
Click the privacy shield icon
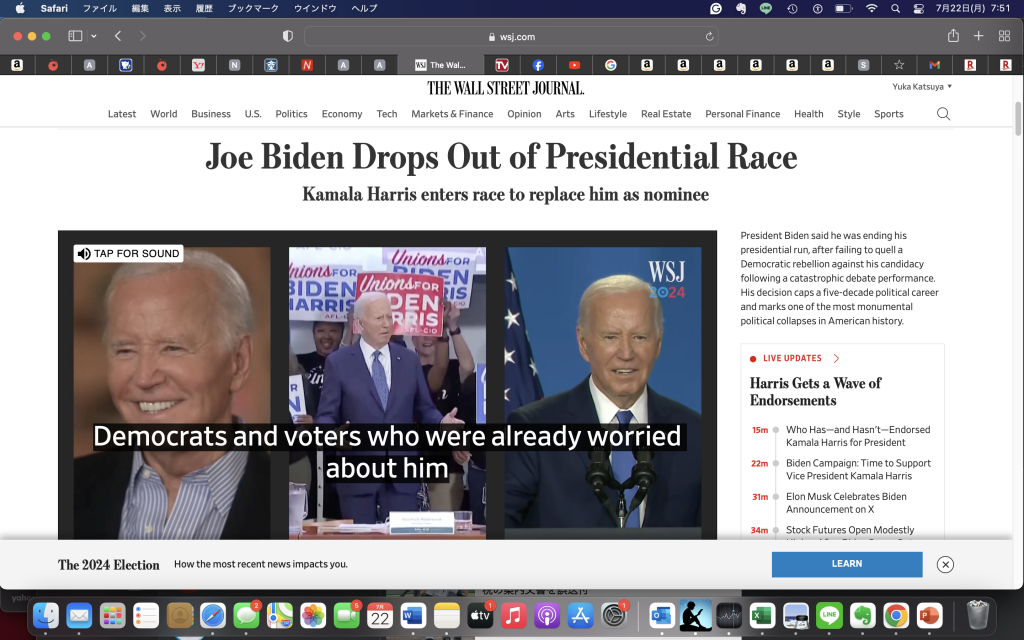point(288,36)
